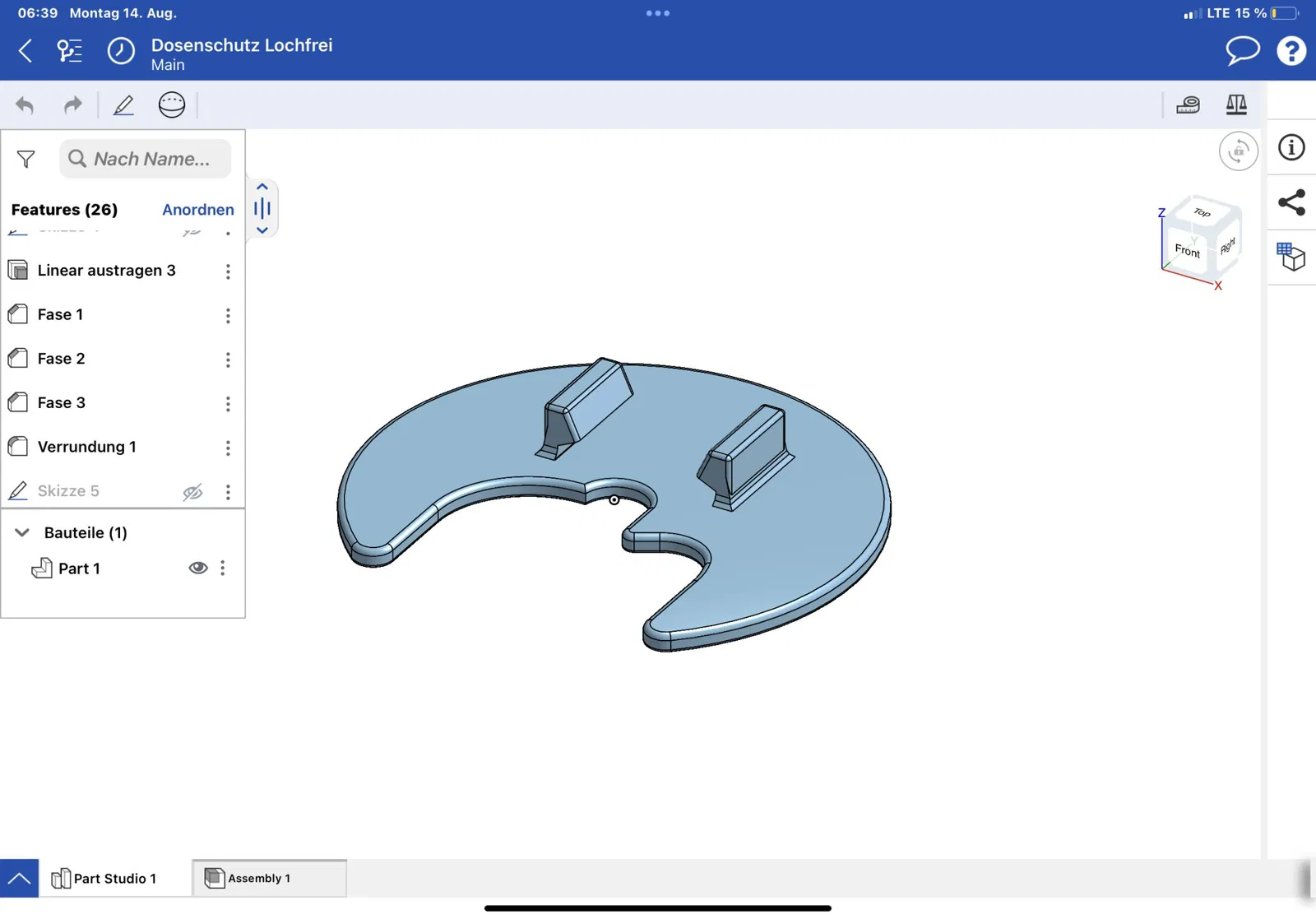The height and width of the screenshot is (919, 1316).
Task: Tap the Anordnen link
Action: click(198, 210)
